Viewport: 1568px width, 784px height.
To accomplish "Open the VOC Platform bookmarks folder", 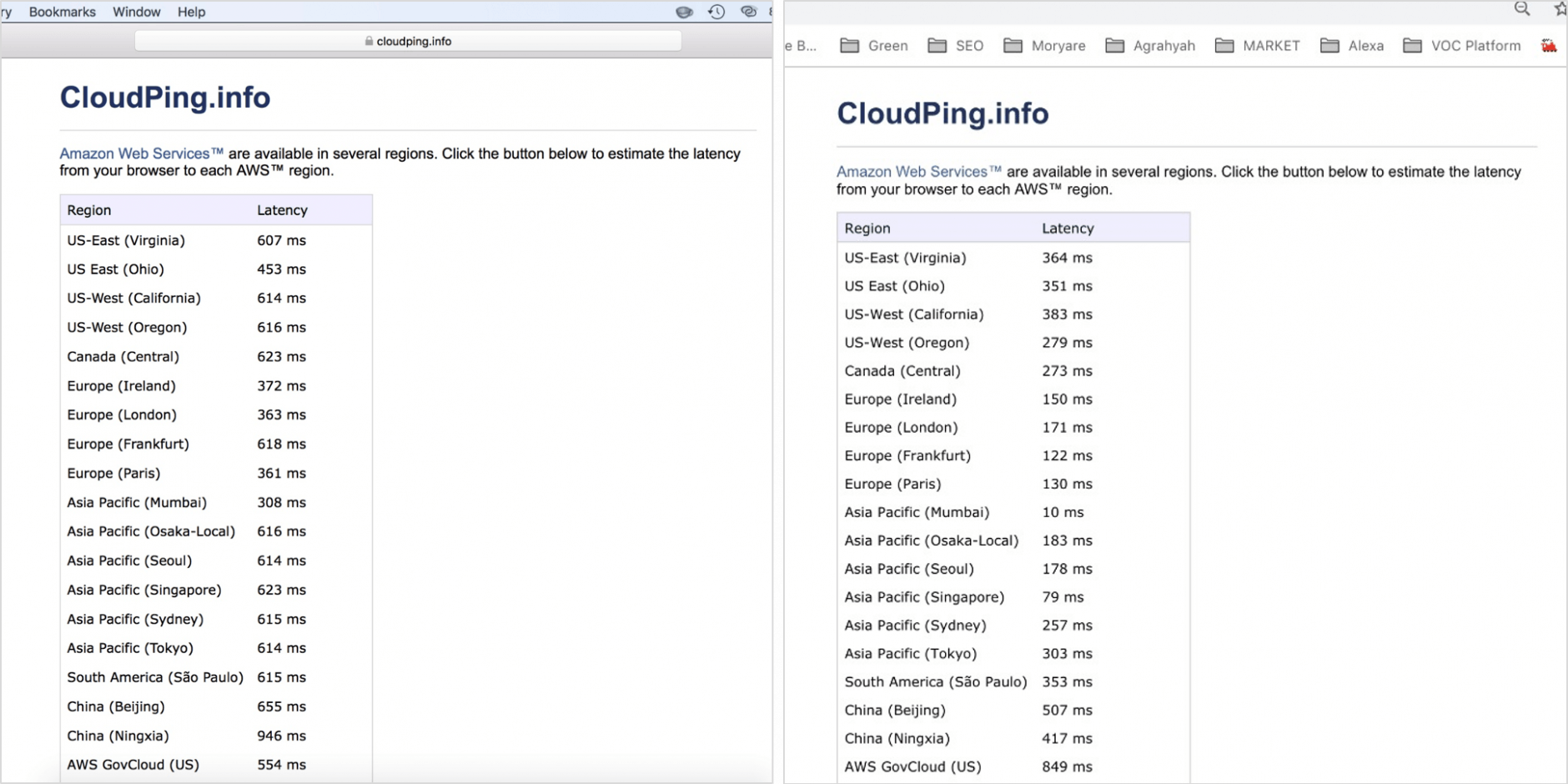I will [1462, 46].
